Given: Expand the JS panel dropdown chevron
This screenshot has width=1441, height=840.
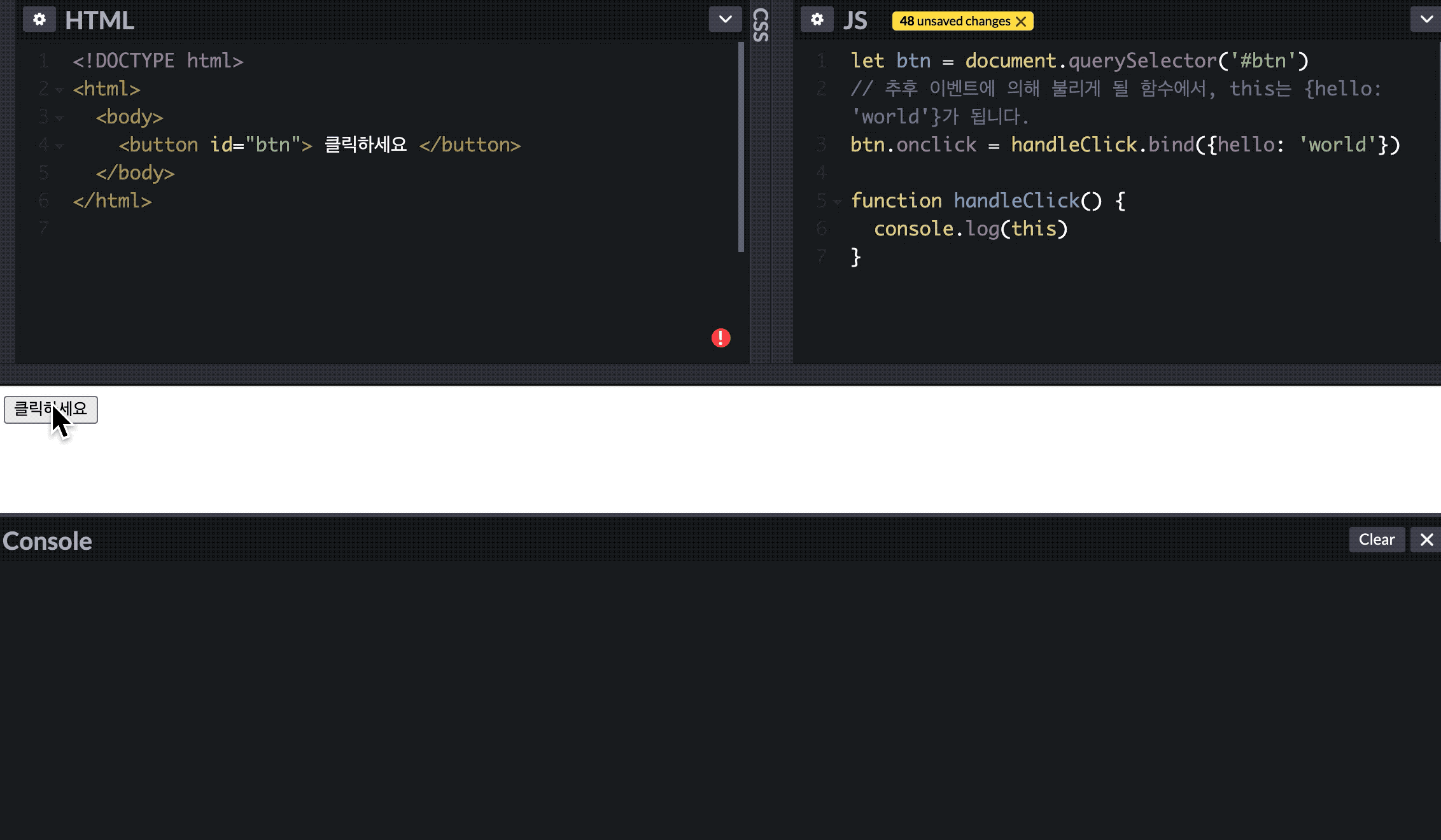Looking at the screenshot, I should (1426, 20).
